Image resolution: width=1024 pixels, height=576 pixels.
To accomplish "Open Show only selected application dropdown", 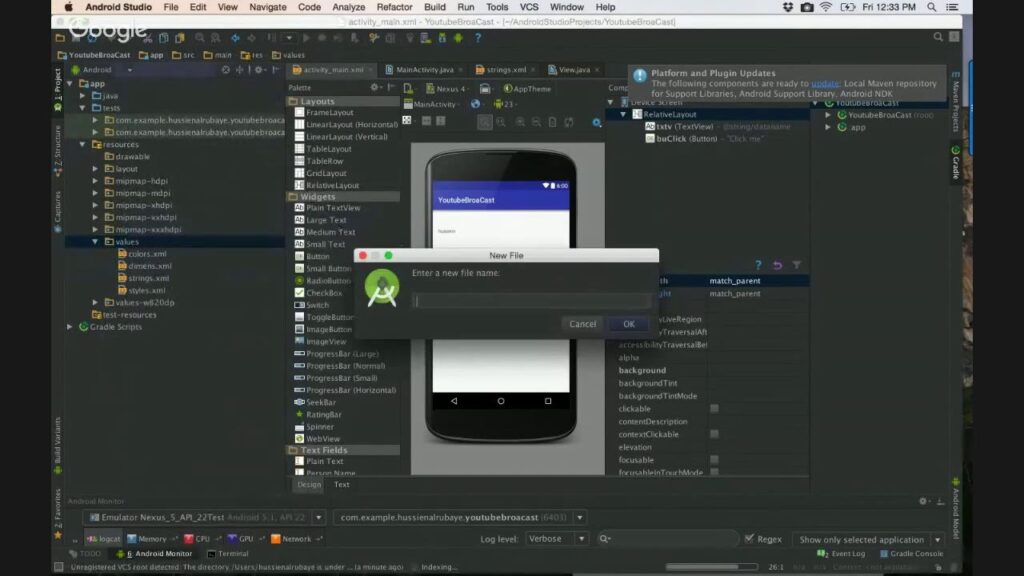I will pyautogui.click(x=868, y=539).
